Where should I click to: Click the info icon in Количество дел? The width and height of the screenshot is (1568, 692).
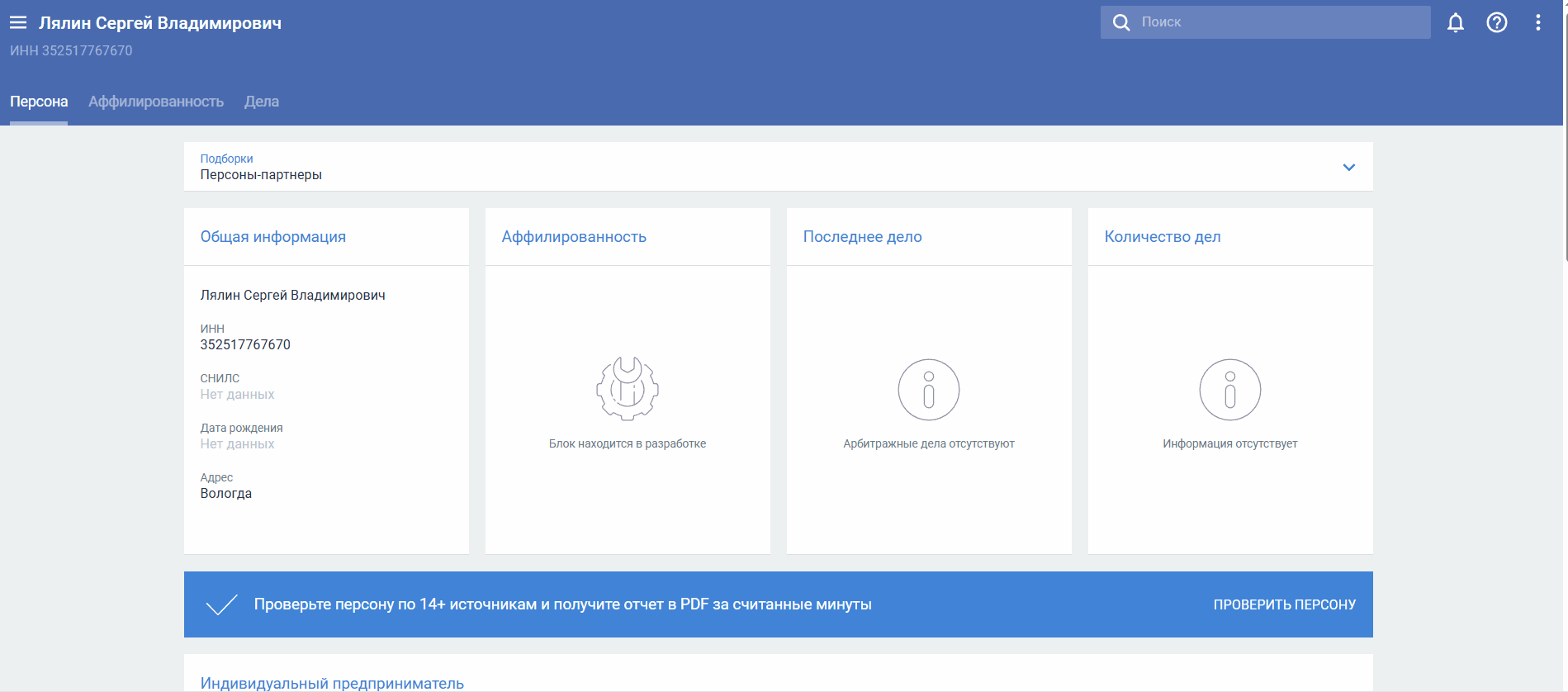pyautogui.click(x=1229, y=390)
